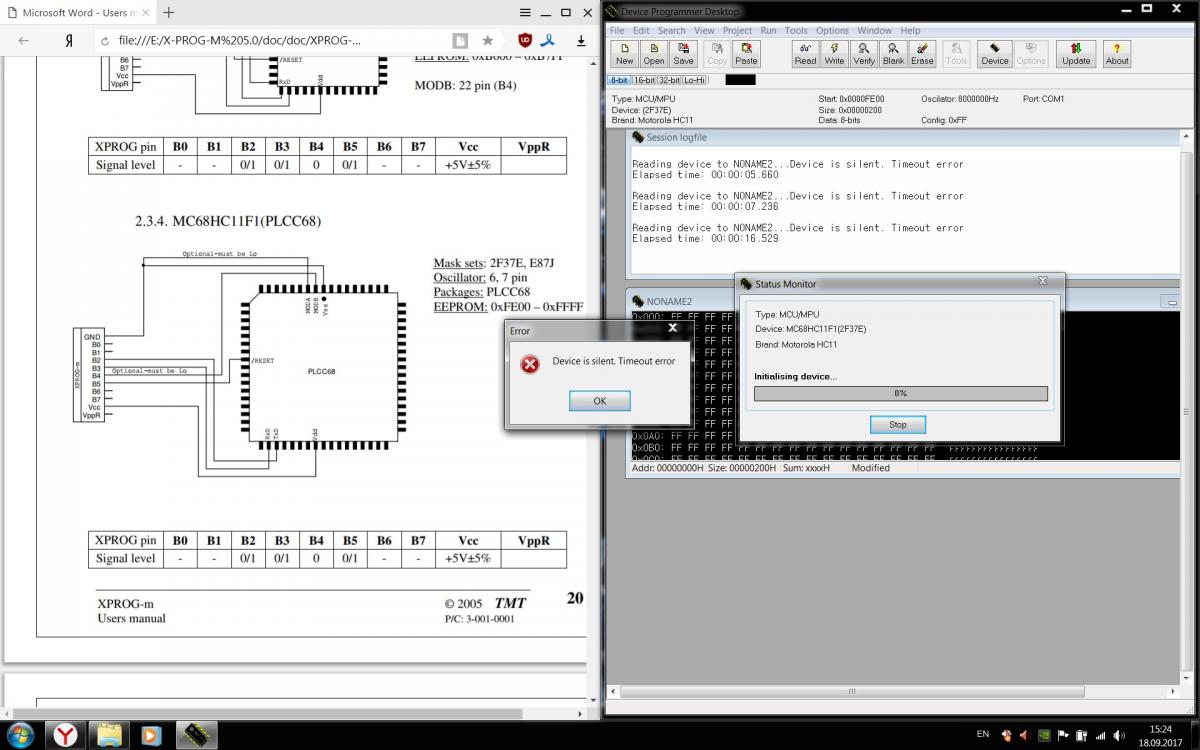
Task: Select the 16-bit view toggle
Action: pyautogui.click(x=643, y=80)
